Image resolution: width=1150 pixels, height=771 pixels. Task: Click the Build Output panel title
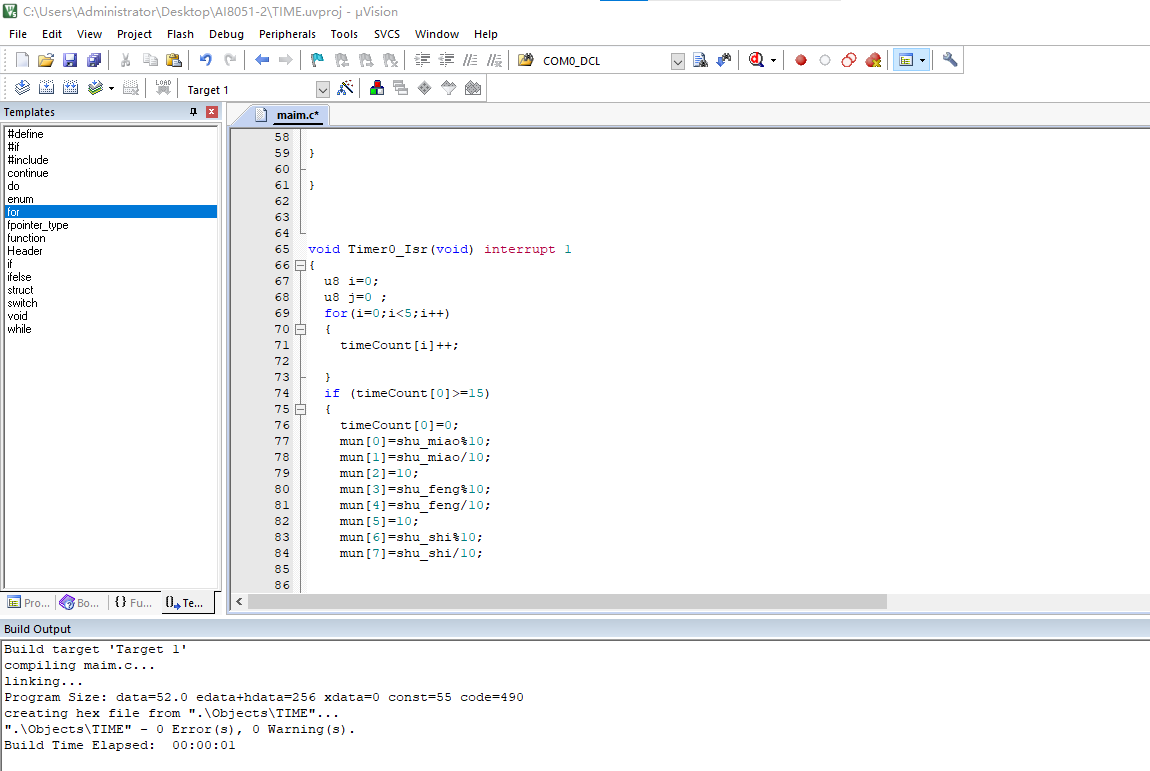click(x=37, y=629)
